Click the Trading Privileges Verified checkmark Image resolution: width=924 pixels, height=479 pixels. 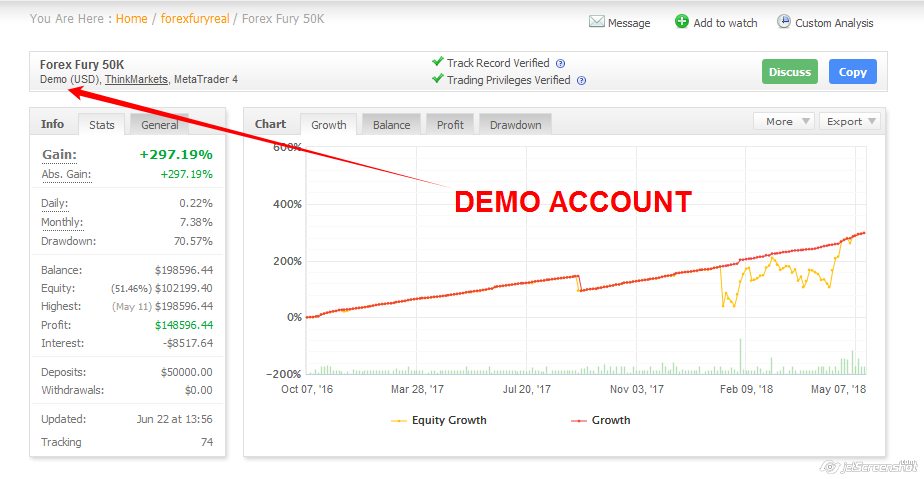(437, 79)
